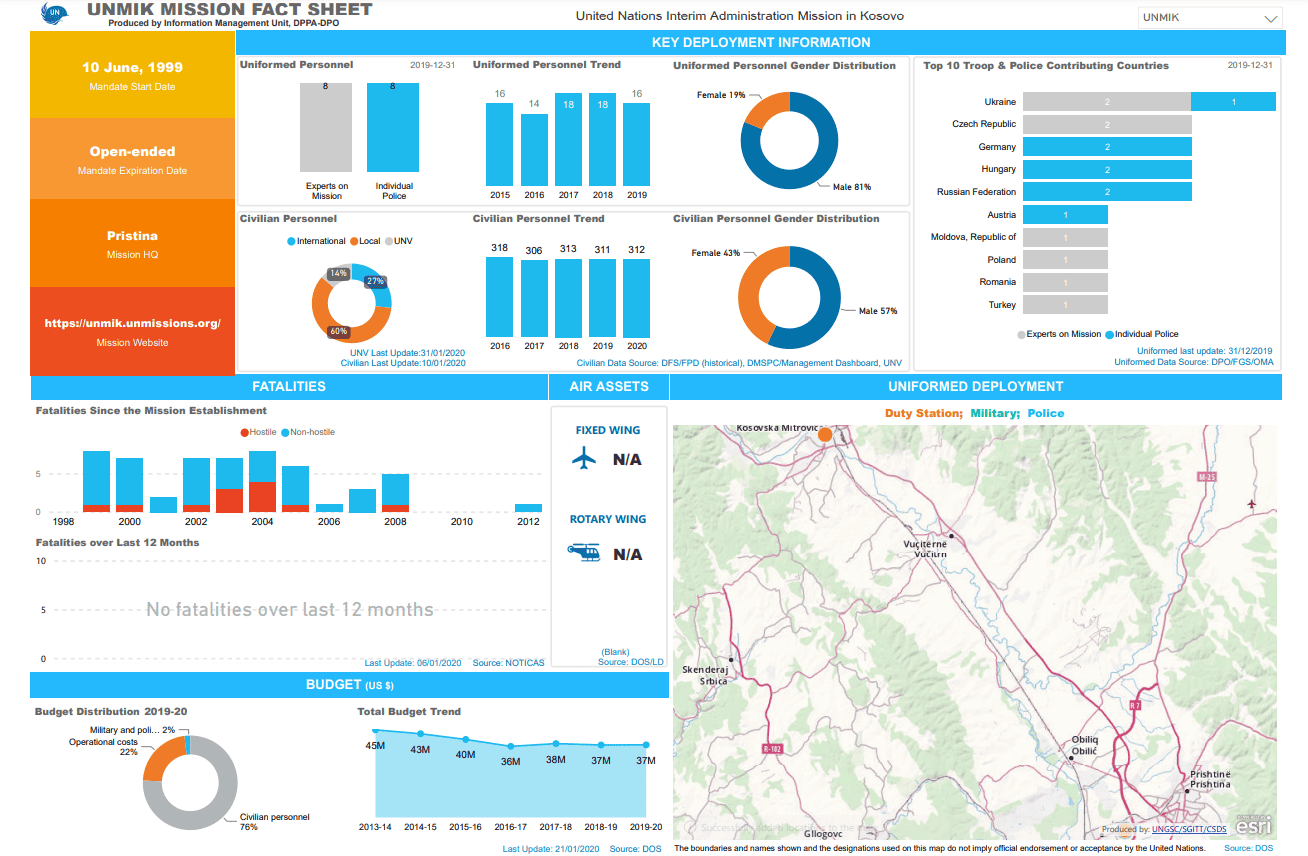Select the Open-ended Mandate Expiration tile
The width and height of the screenshot is (1308, 856).
coord(133,159)
